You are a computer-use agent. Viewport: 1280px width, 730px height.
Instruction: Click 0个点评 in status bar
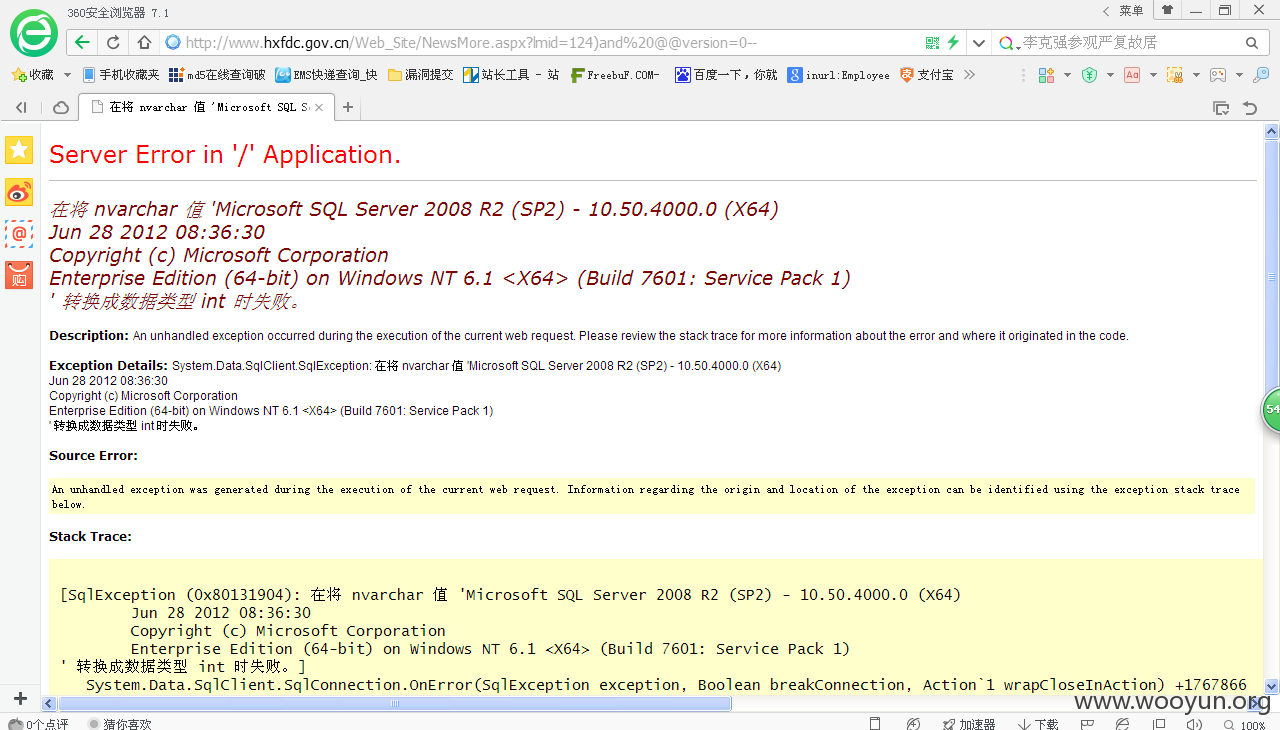40,724
